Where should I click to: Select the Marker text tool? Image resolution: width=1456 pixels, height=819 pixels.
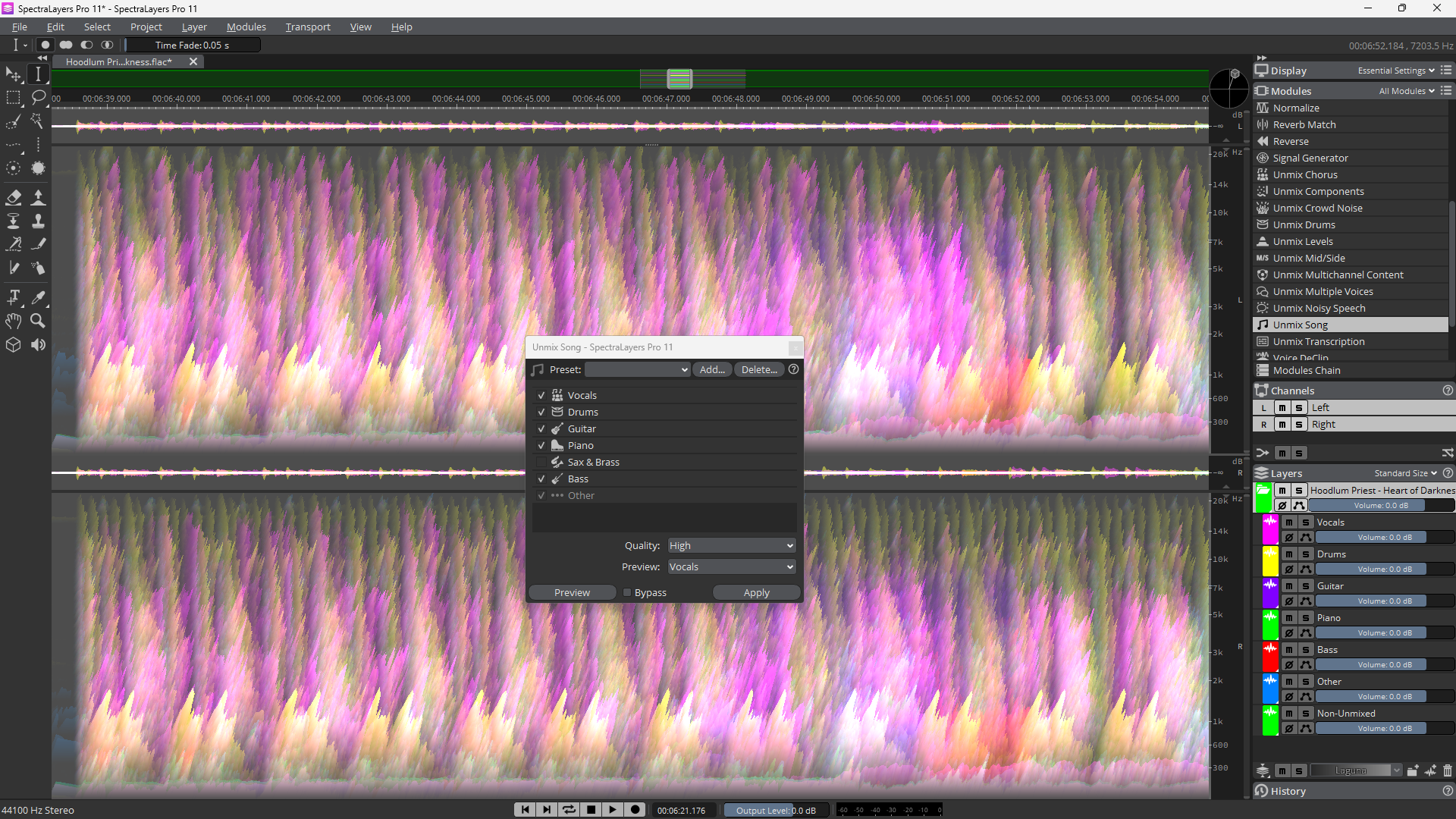tap(14, 297)
